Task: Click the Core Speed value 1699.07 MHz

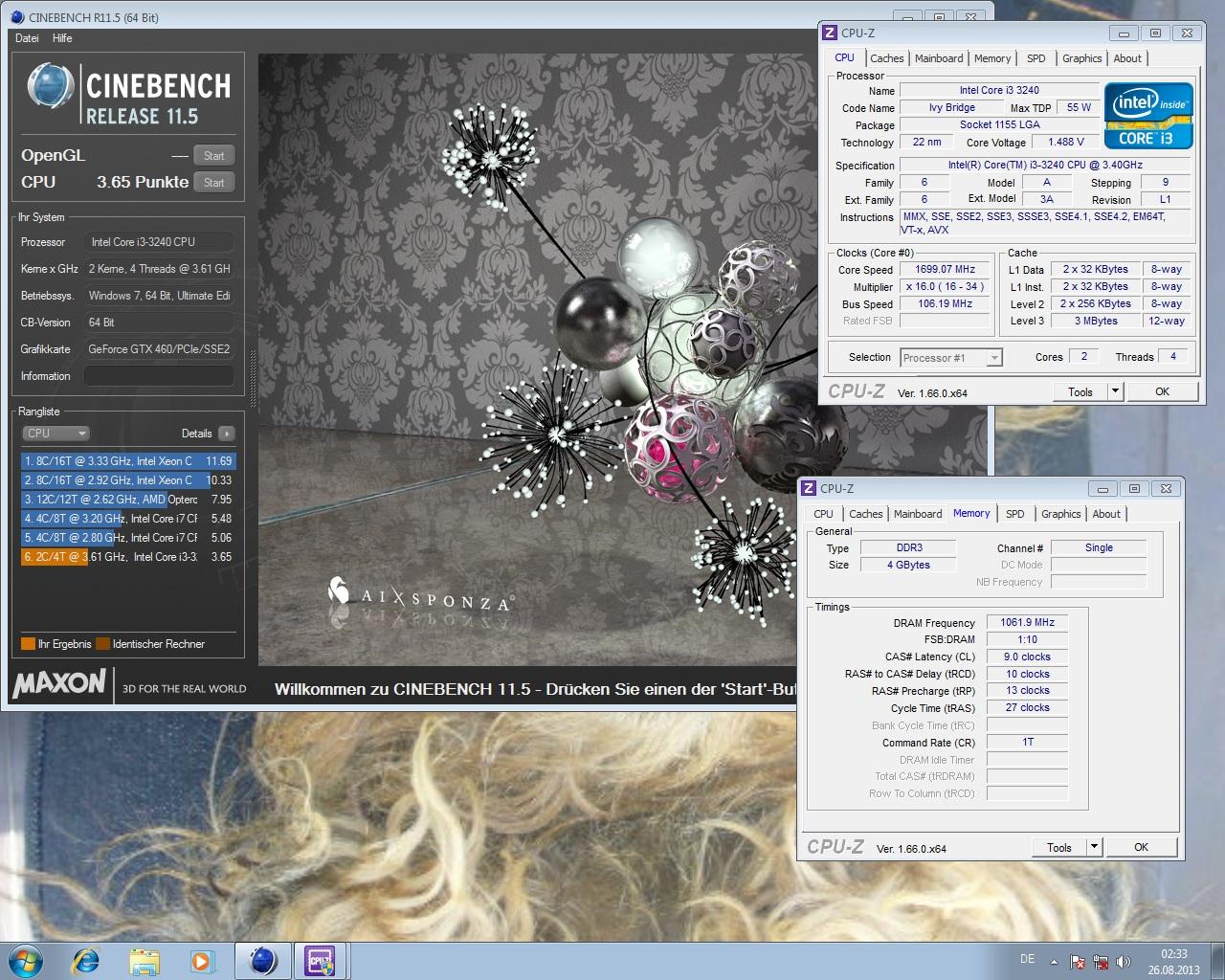Action: [x=945, y=270]
